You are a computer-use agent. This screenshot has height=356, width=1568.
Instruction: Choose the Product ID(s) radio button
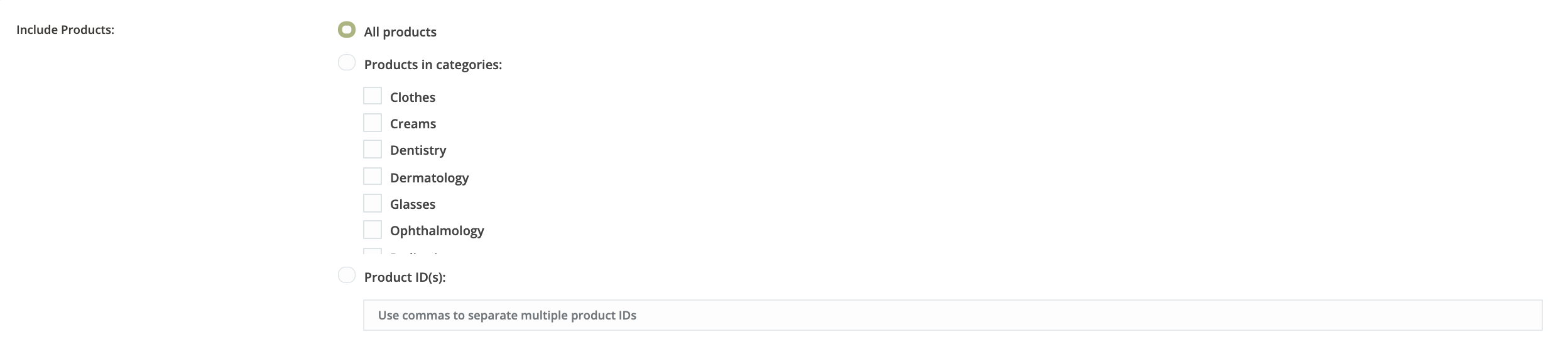[347, 275]
